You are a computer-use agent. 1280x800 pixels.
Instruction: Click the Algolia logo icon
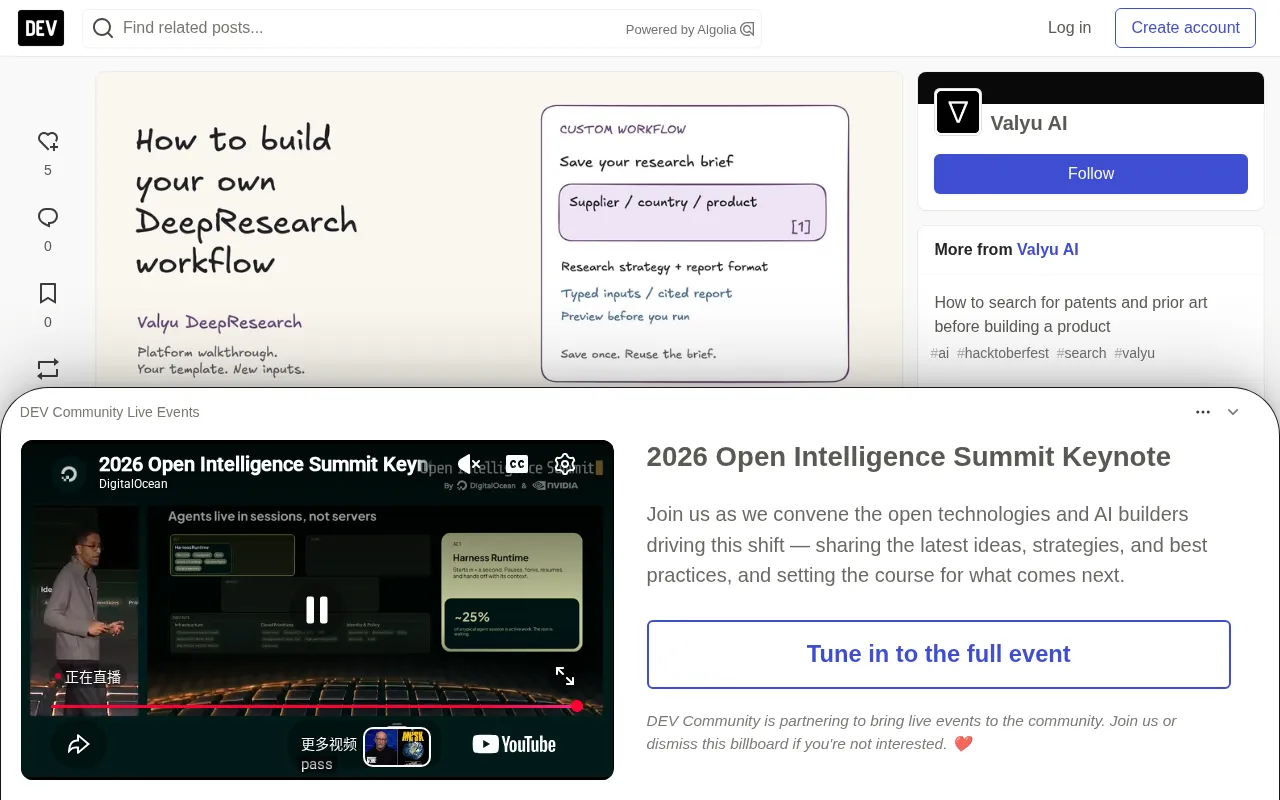[747, 29]
